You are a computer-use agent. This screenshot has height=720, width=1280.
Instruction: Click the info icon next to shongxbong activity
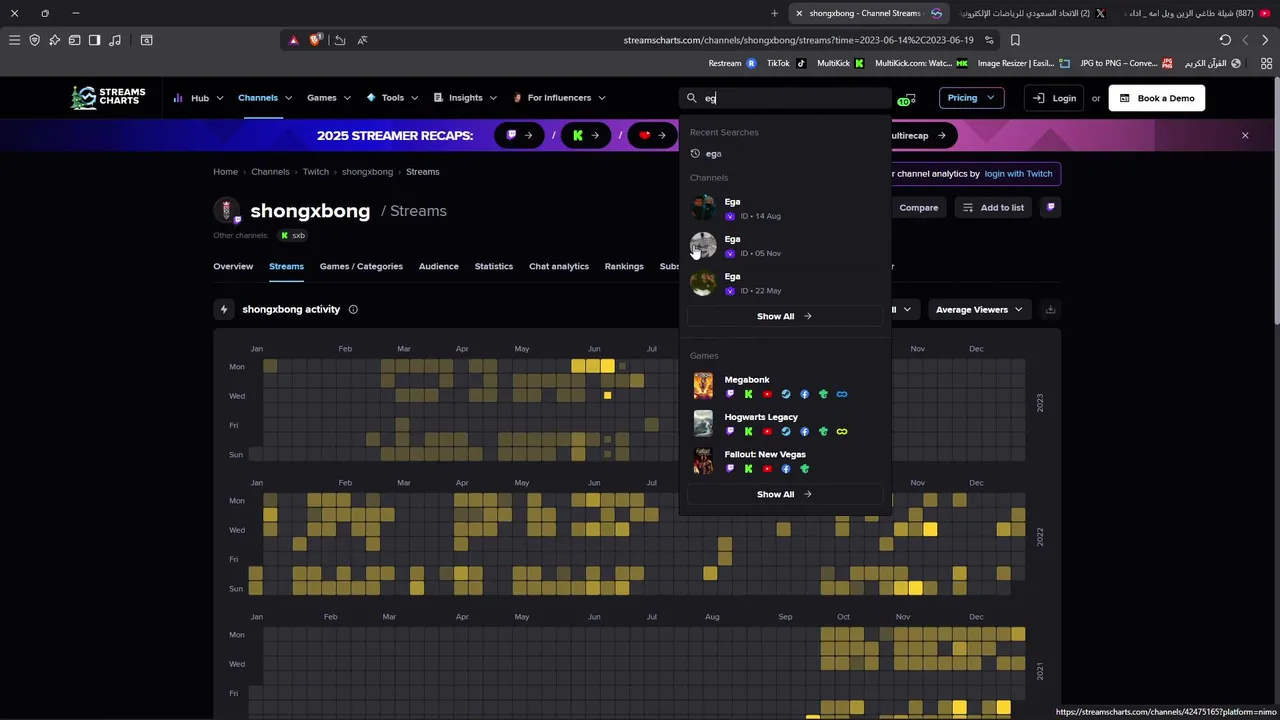353,309
